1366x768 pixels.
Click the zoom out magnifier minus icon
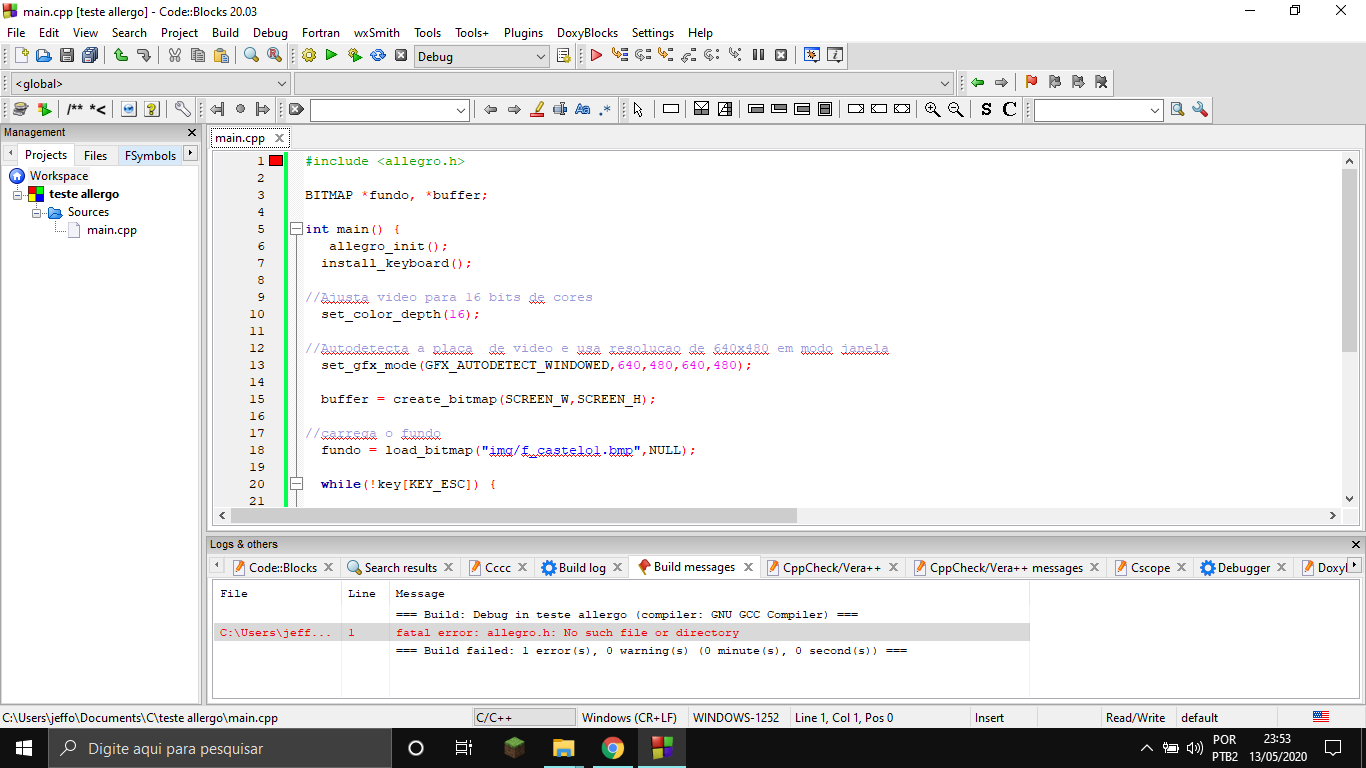[955, 110]
